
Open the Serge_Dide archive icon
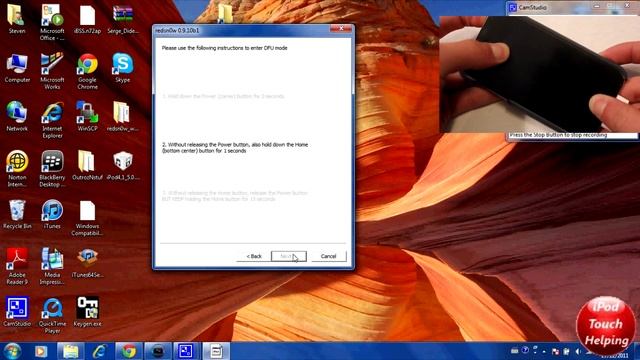122,18
